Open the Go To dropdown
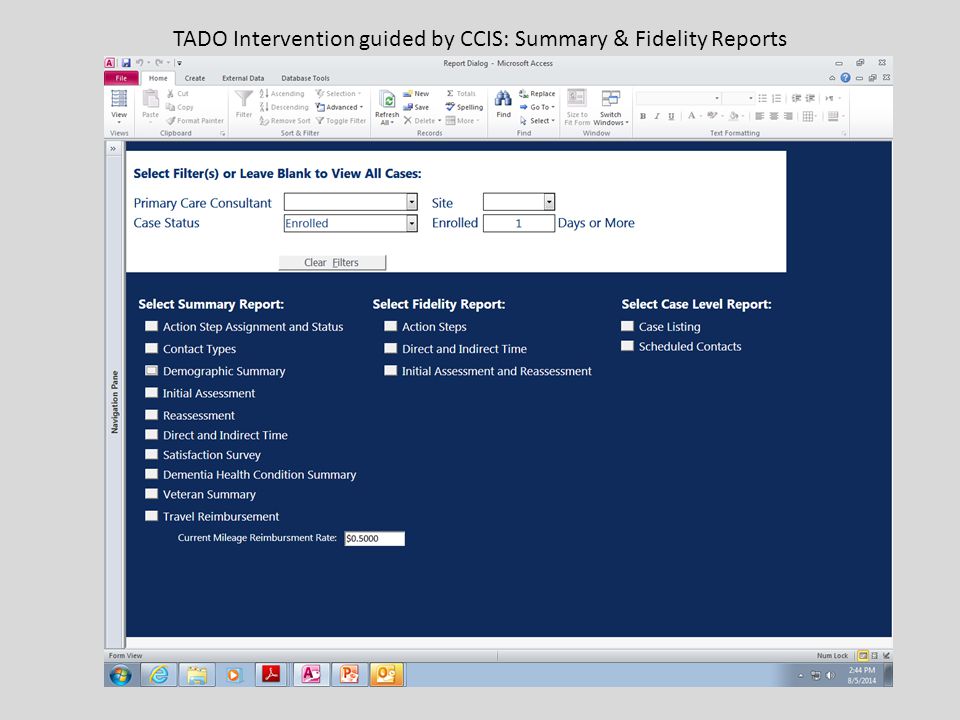The width and height of the screenshot is (960, 720). tap(537, 107)
